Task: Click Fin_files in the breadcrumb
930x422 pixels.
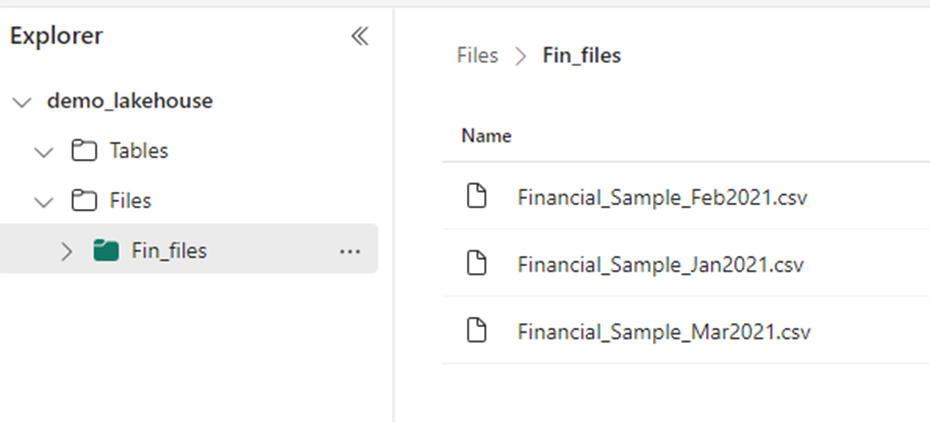Action: 582,55
